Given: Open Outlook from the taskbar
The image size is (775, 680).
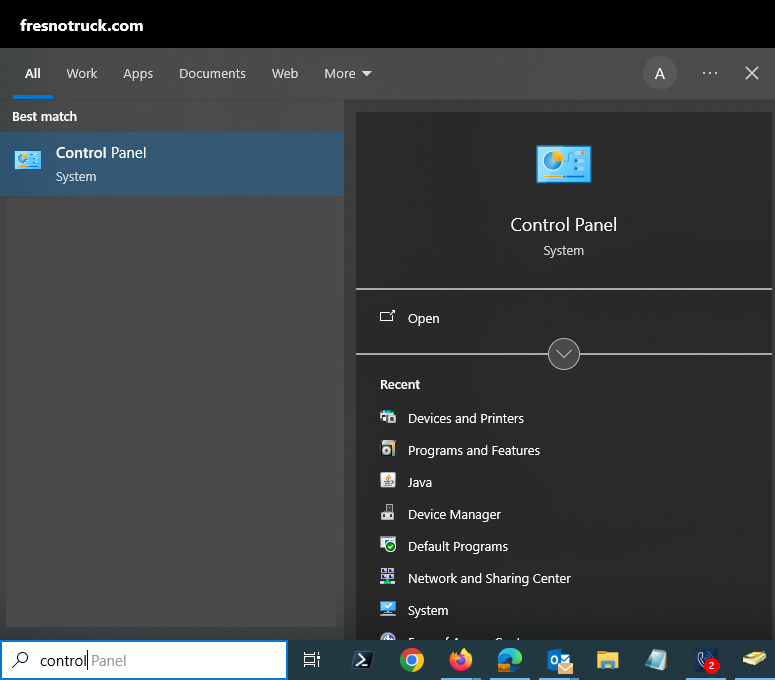Looking at the screenshot, I should (559, 660).
